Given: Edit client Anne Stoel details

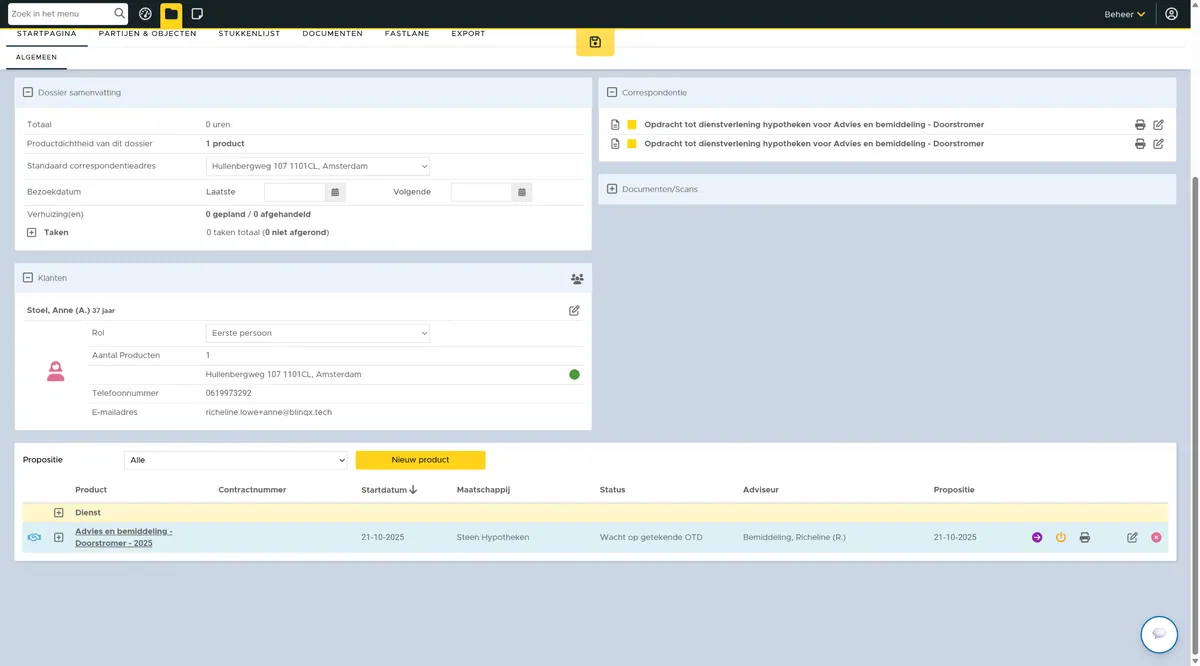Looking at the screenshot, I should tap(574, 311).
